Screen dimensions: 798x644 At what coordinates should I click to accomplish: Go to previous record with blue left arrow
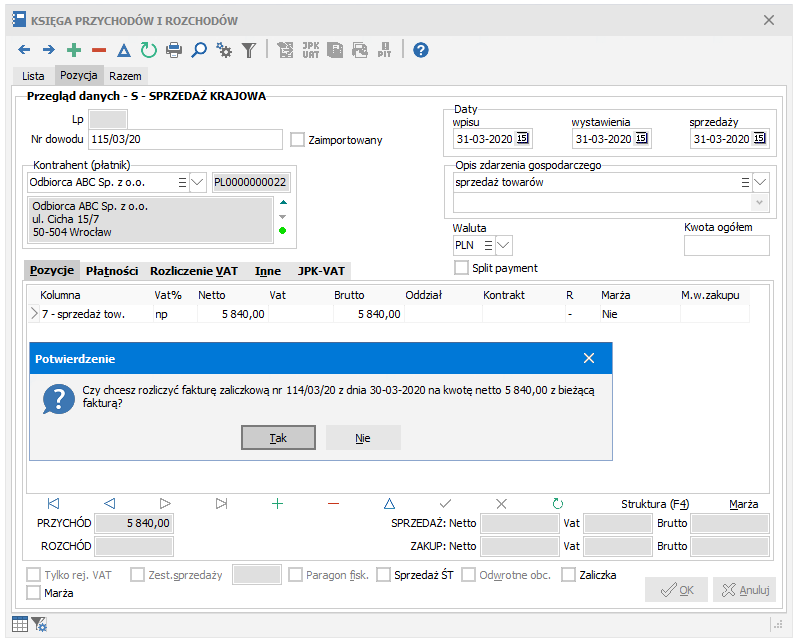[x=24, y=50]
